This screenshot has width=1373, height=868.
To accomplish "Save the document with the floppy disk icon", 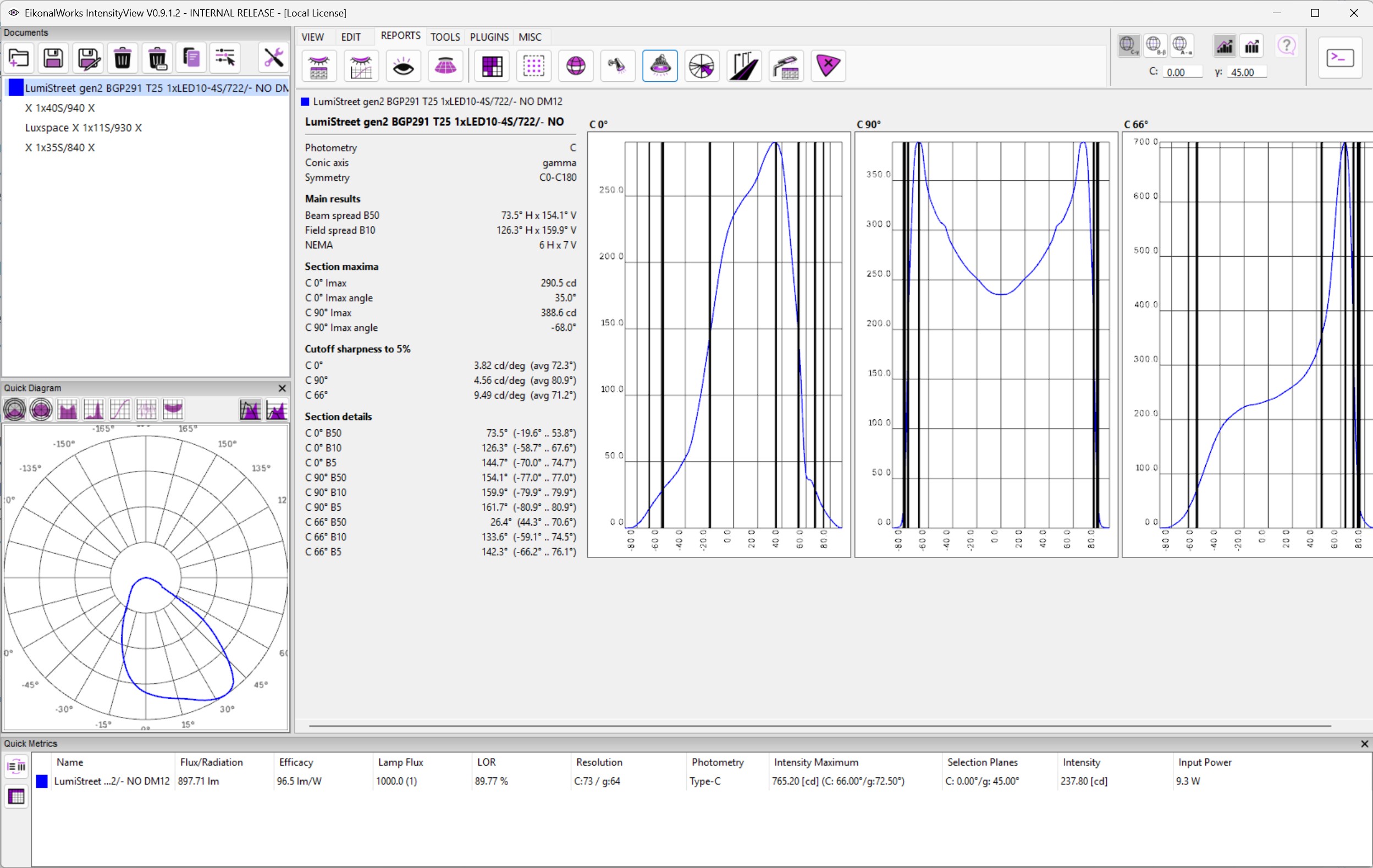I will point(53,58).
